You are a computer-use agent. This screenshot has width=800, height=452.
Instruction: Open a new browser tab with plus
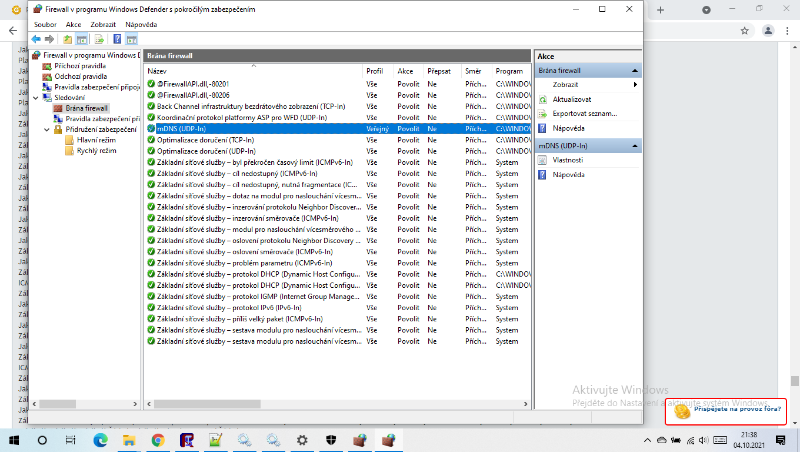coord(660,10)
